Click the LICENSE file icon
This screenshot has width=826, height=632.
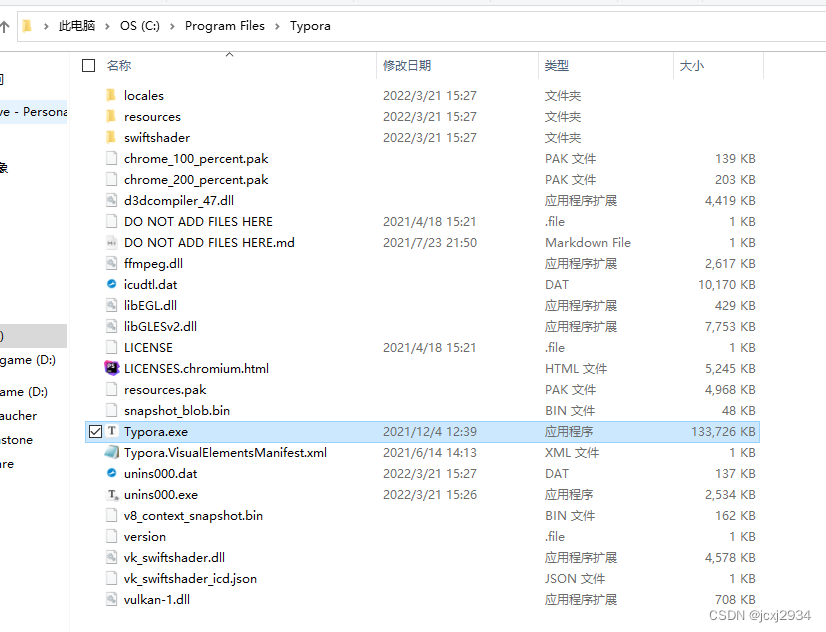point(111,348)
